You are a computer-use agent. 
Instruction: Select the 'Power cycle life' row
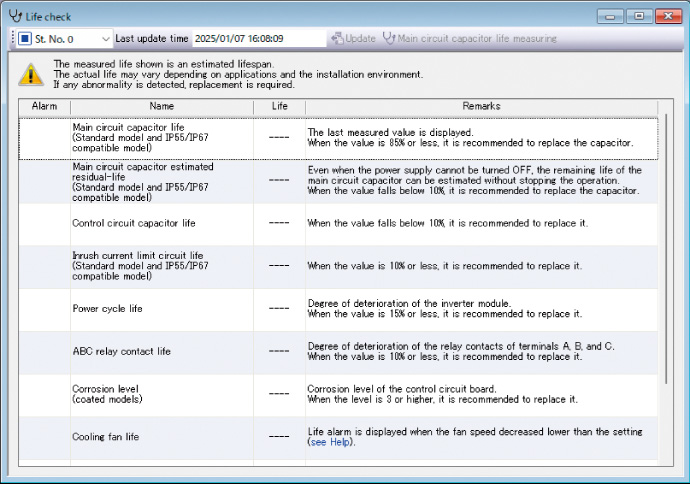(x=338, y=309)
